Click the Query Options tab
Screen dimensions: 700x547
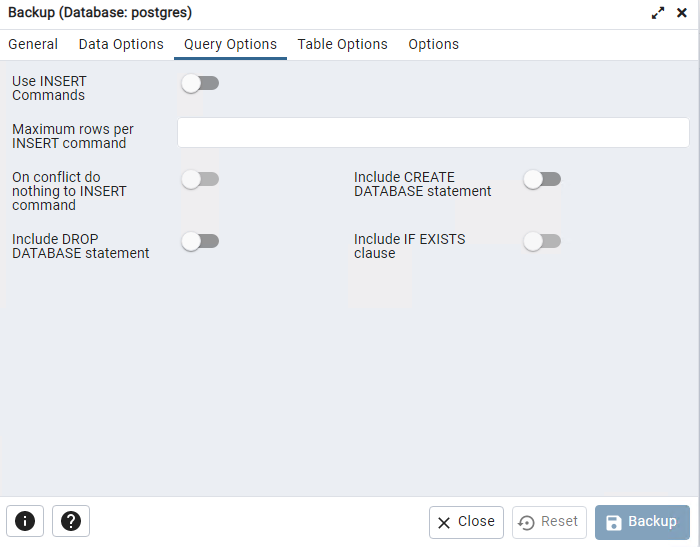230,44
